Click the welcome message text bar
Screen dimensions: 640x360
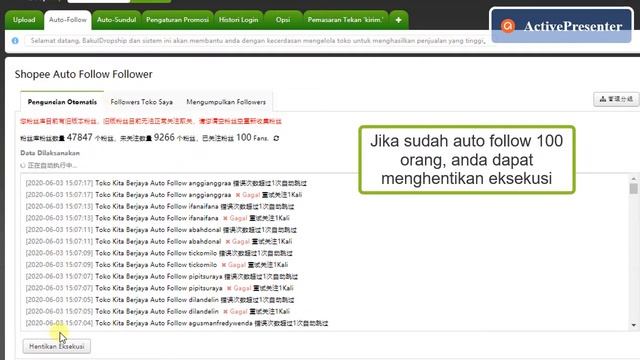257,41
